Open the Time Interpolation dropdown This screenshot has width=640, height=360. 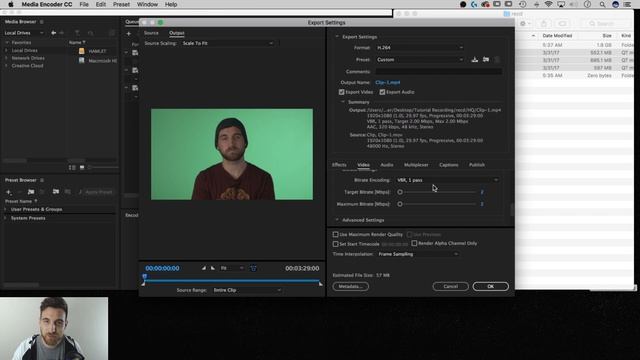(x=418, y=254)
